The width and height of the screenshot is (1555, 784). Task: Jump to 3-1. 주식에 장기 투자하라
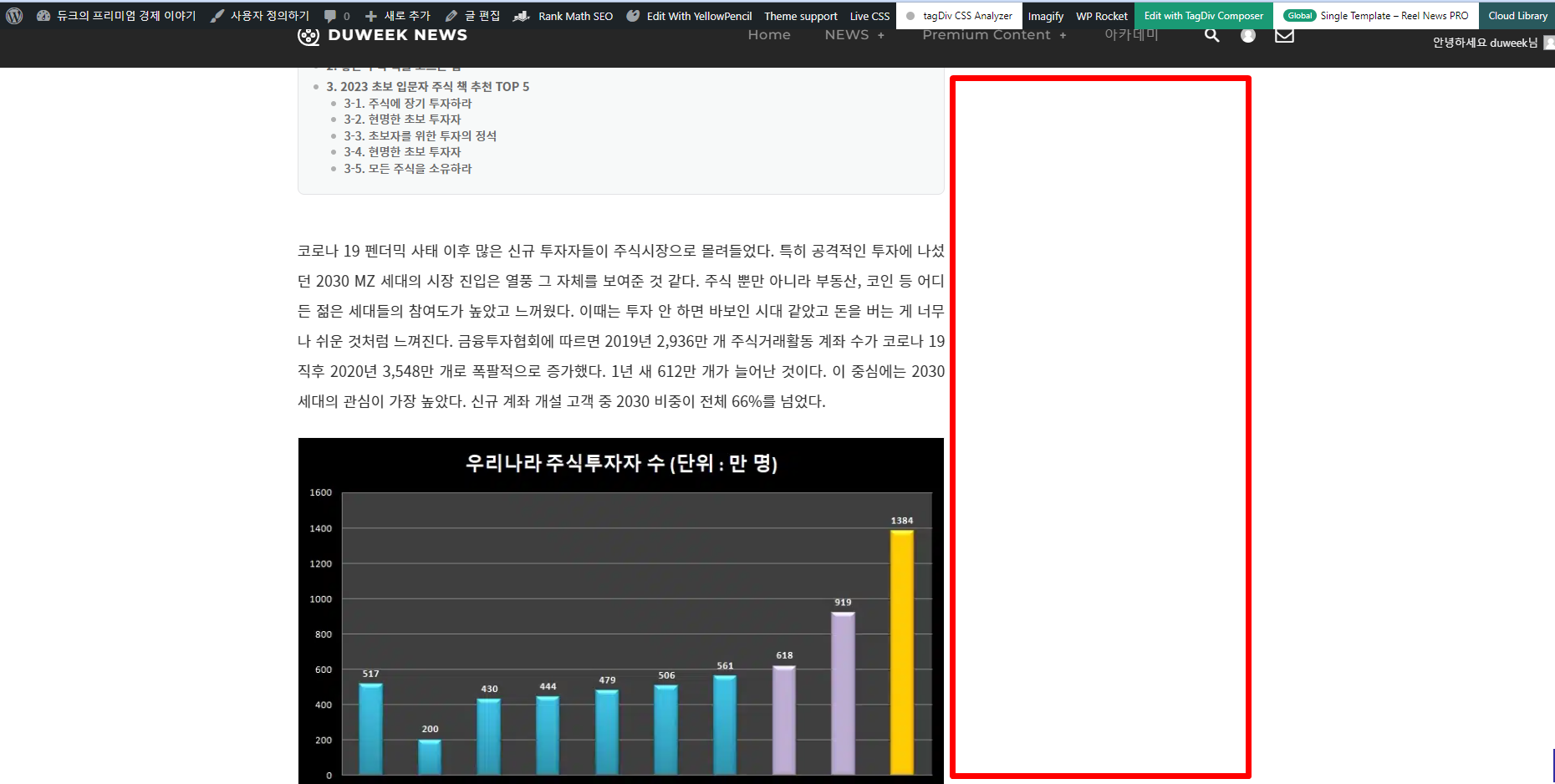tap(408, 104)
